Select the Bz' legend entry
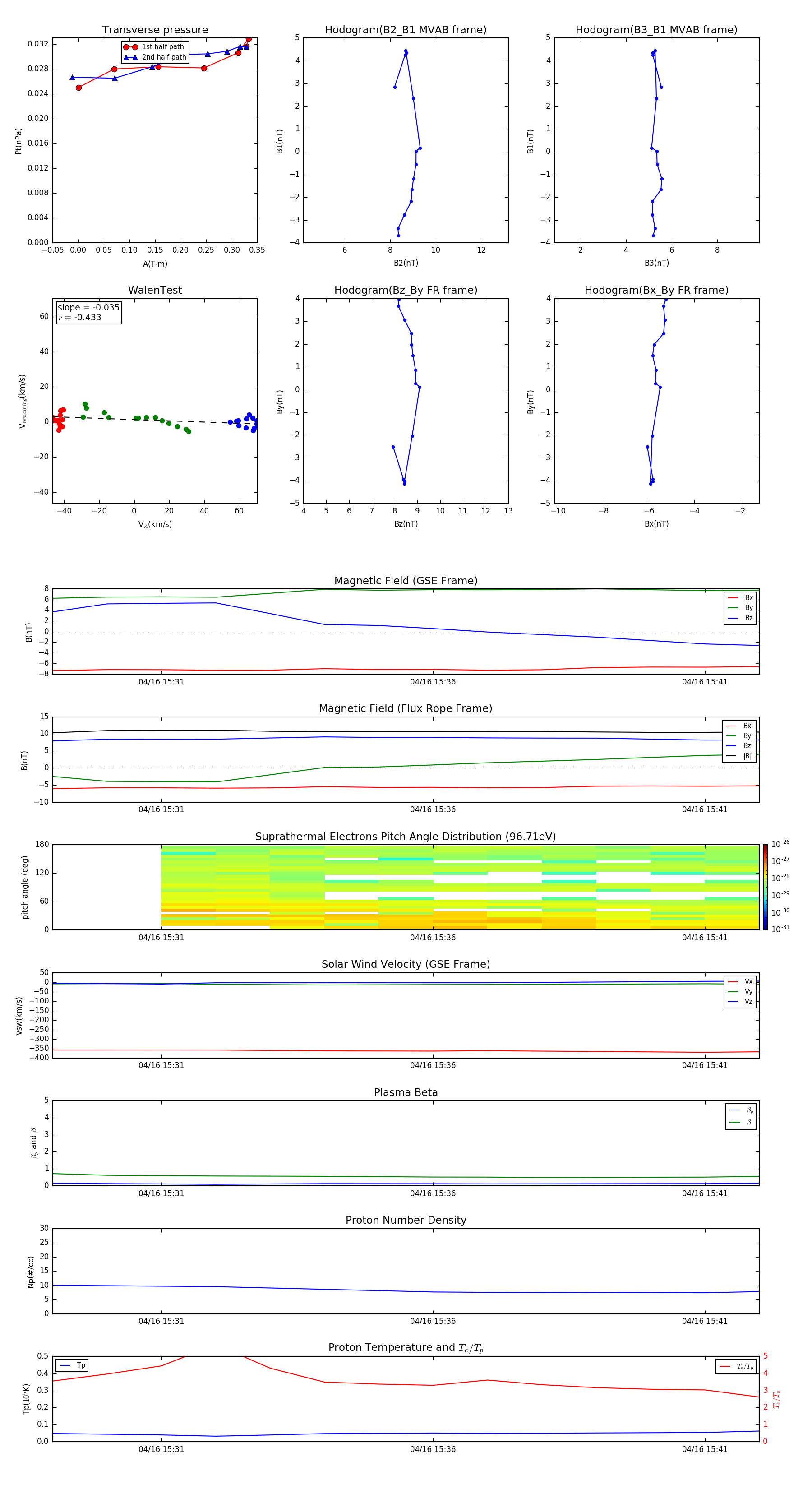 [x=740, y=746]
